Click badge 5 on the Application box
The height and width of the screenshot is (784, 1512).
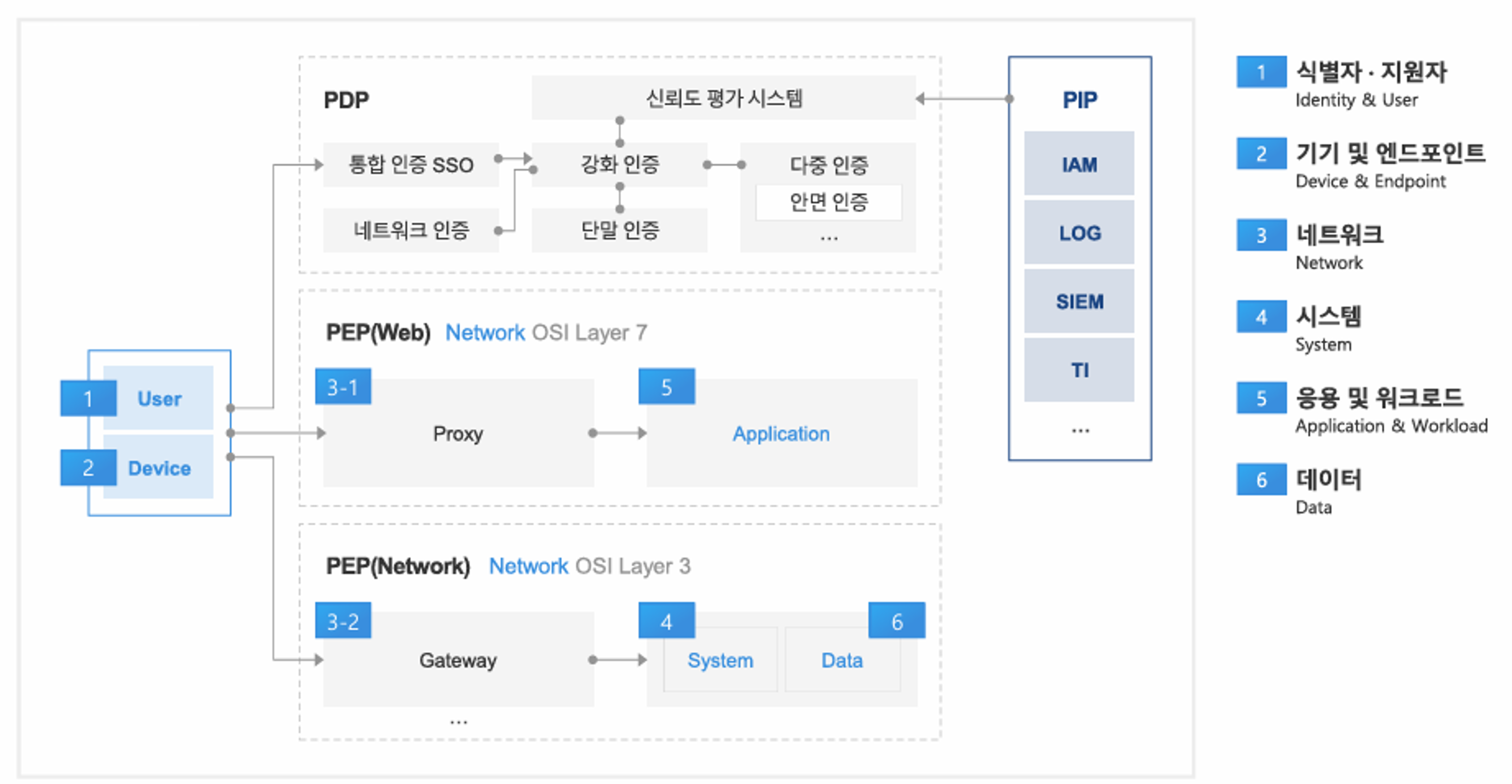(667, 387)
